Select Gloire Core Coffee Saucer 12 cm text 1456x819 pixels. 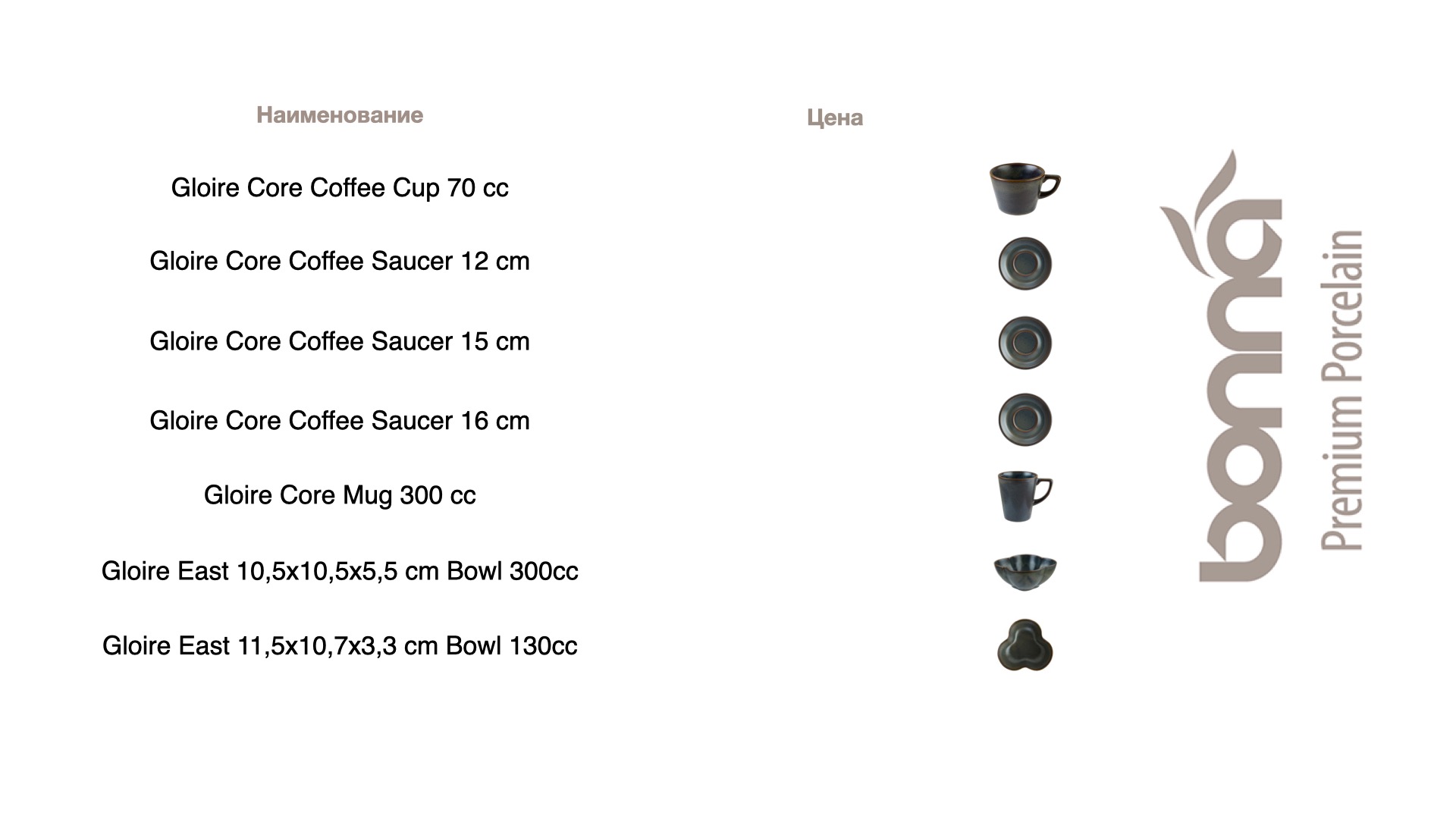pos(340,261)
